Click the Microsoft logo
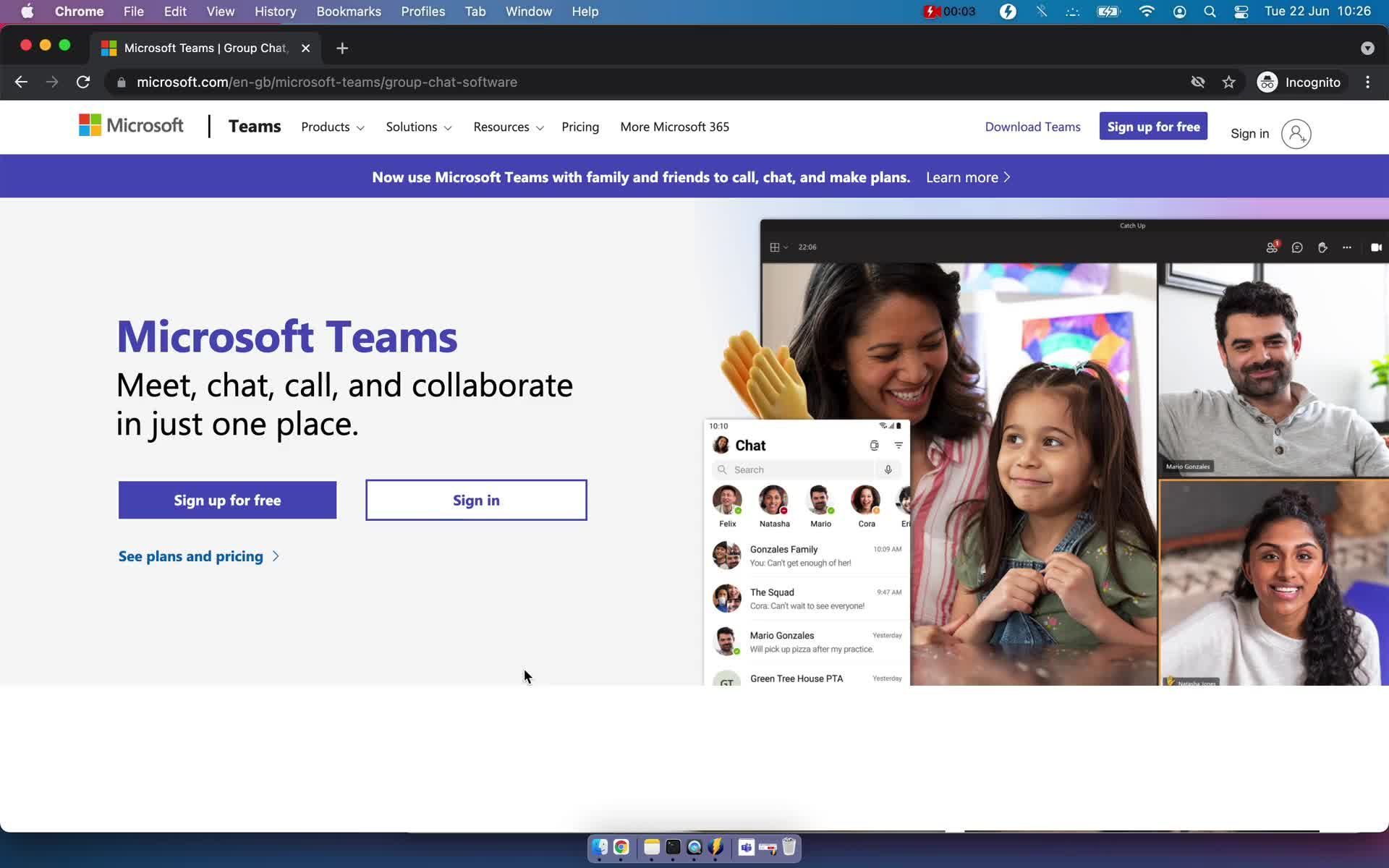 (x=131, y=126)
